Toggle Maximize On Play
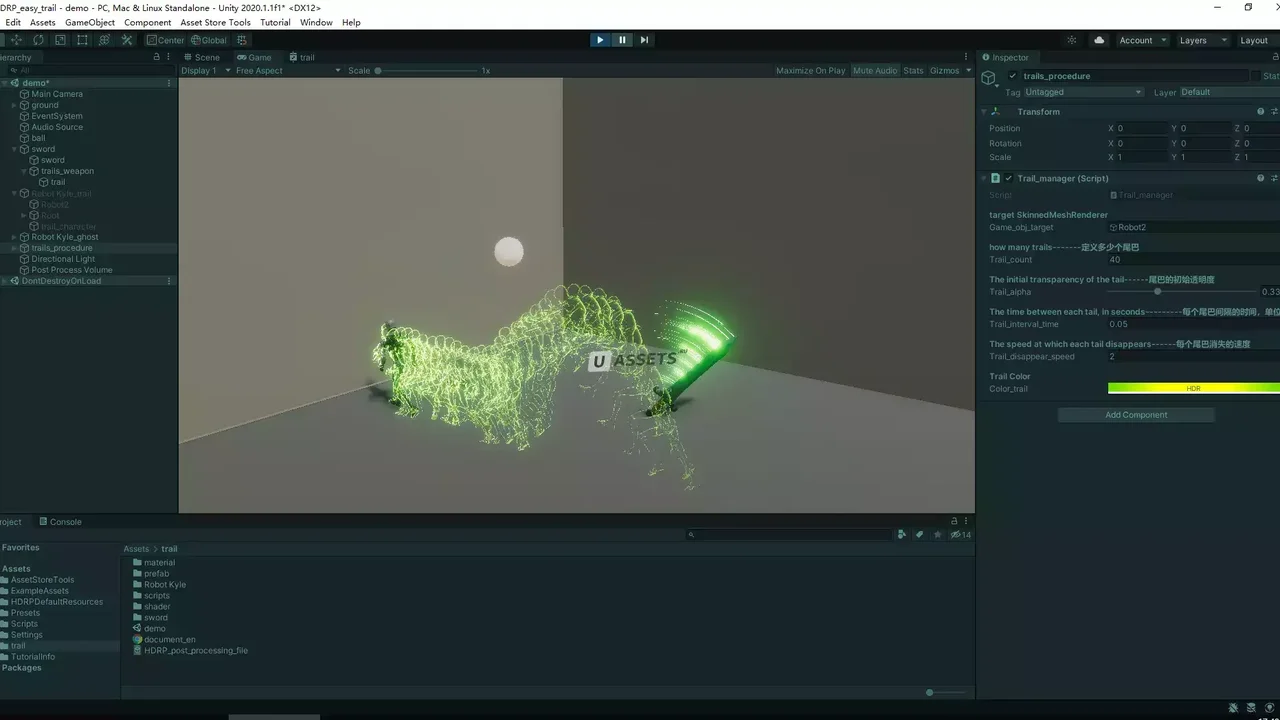Viewport: 1280px width, 720px height. pos(810,71)
